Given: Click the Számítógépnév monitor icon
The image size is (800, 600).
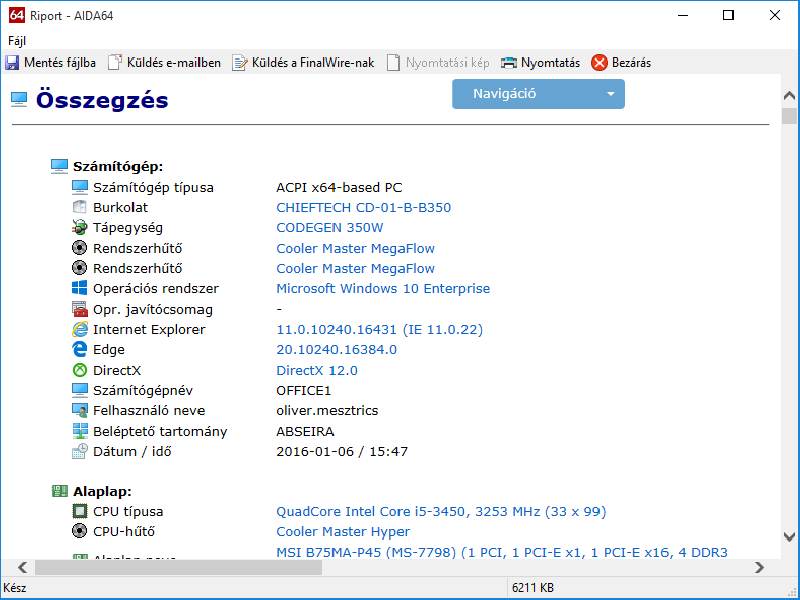Looking at the screenshot, I should point(80,390).
